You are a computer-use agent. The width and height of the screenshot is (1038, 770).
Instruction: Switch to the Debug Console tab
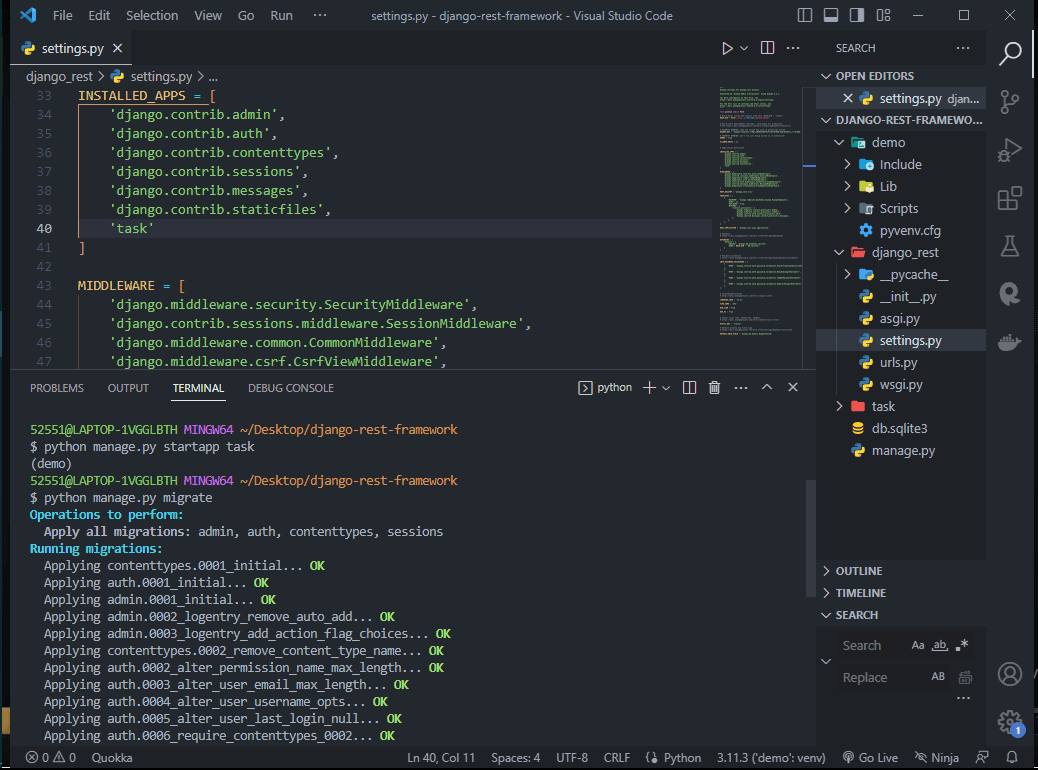(291, 388)
